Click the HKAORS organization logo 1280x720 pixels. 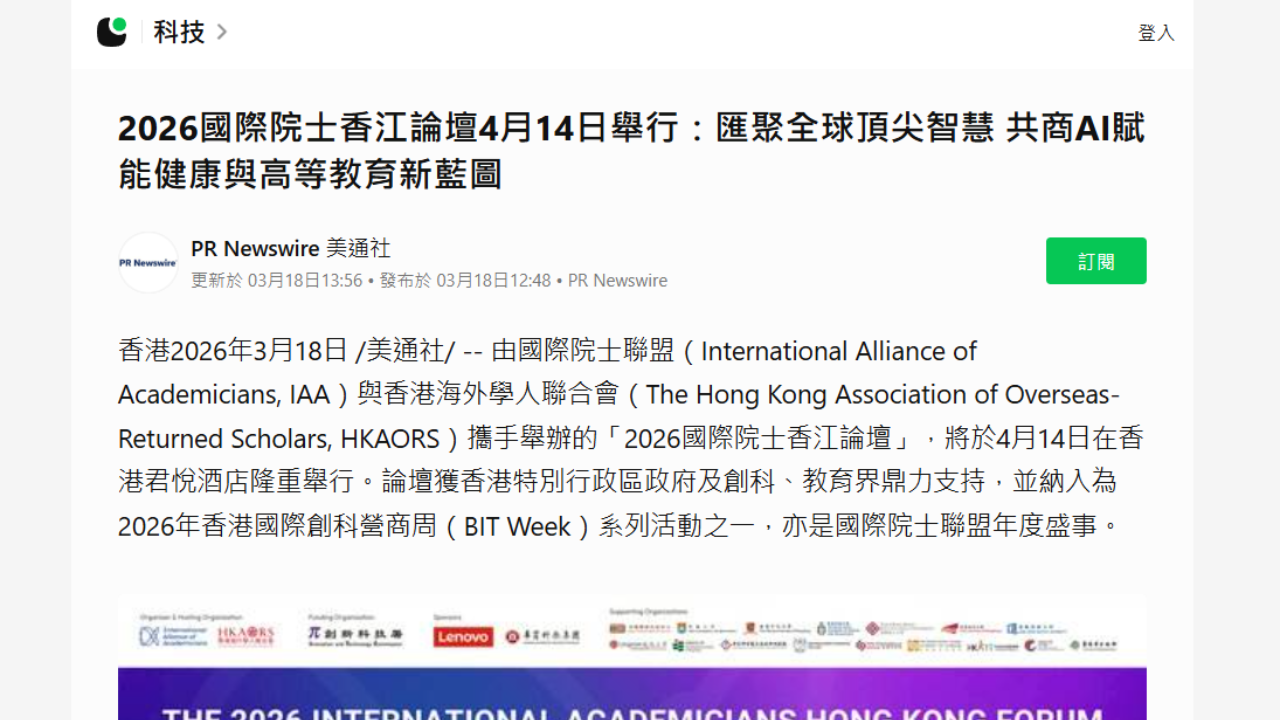(x=246, y=636)
